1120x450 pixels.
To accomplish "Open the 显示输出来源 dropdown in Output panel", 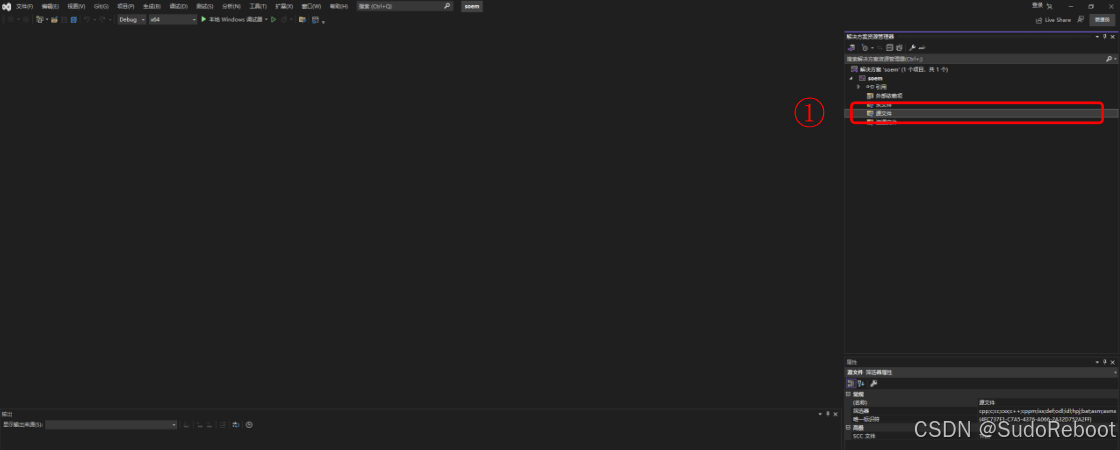I will [111, 425].
